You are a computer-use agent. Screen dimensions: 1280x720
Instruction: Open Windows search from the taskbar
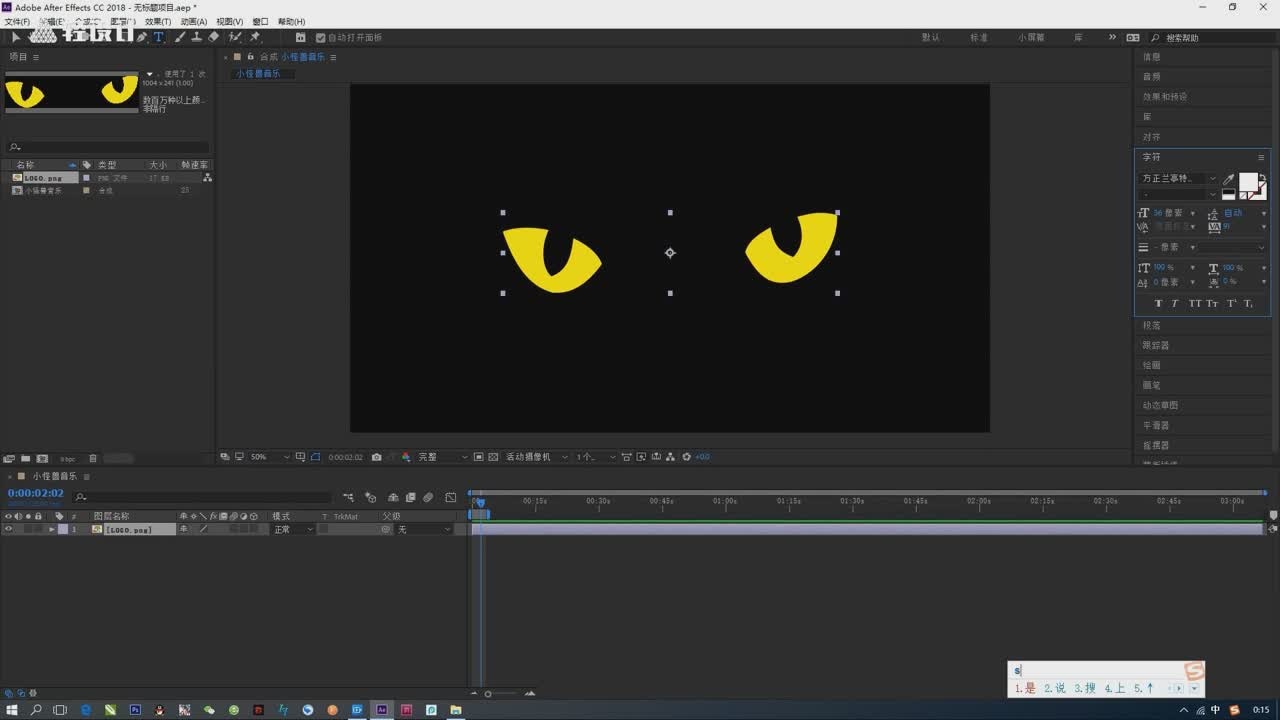[36, 710]
